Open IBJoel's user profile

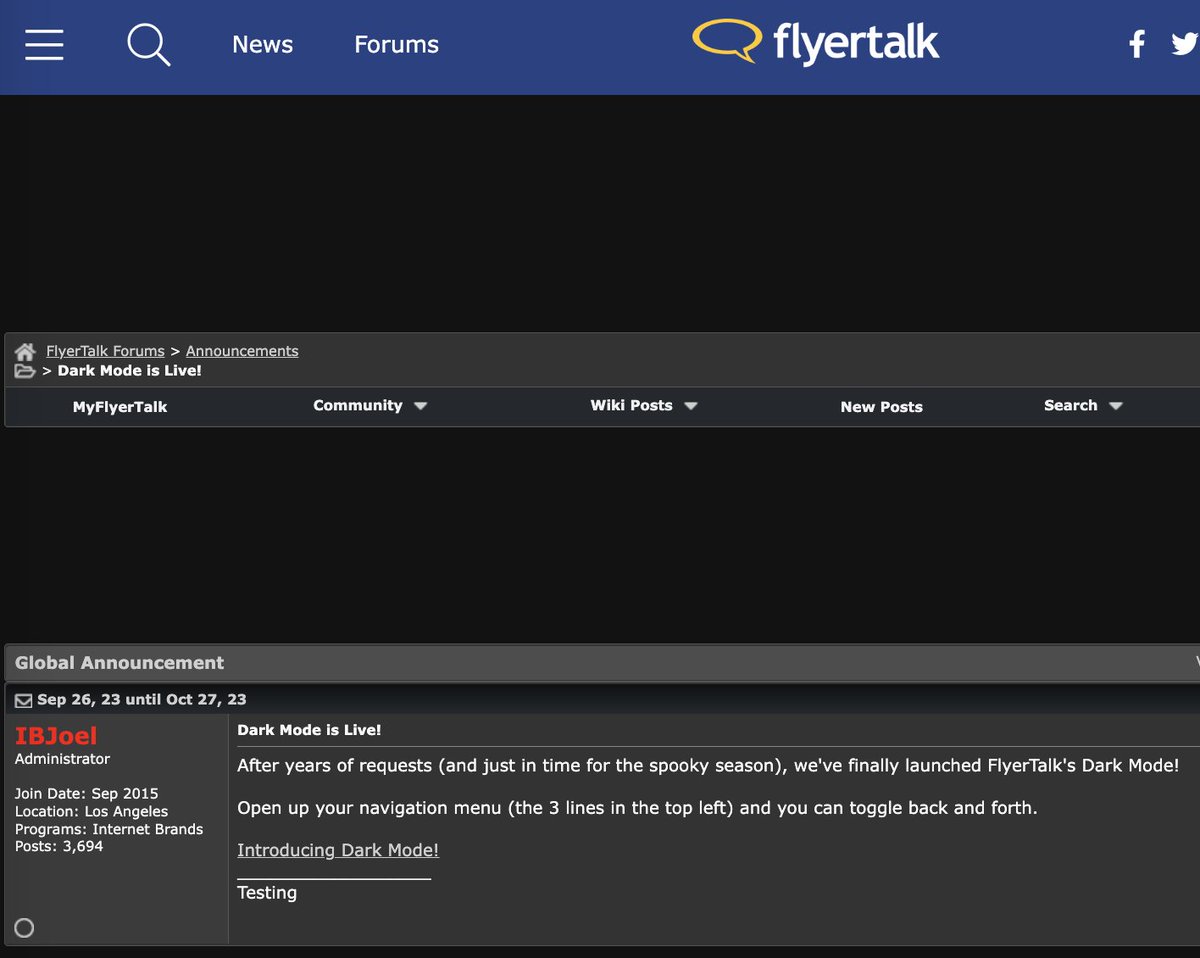[56, 736]
